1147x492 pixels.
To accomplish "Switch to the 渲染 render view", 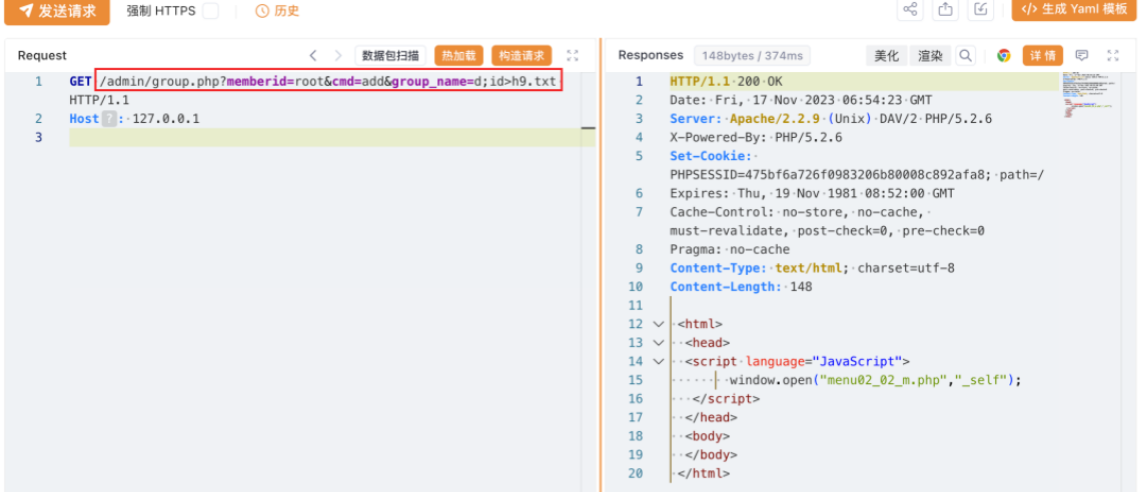I will (x=930, y=56).
